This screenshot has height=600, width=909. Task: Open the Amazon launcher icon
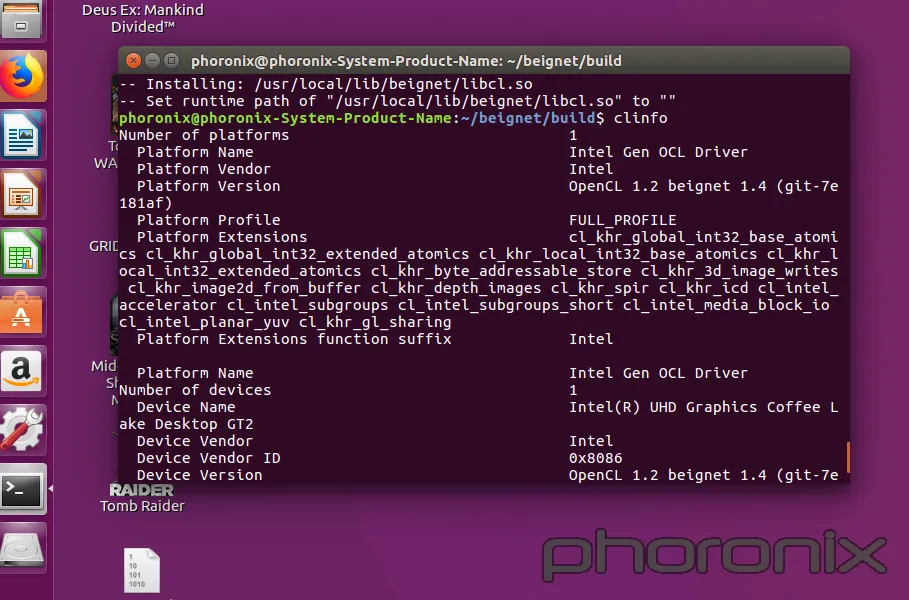(23, 371)
